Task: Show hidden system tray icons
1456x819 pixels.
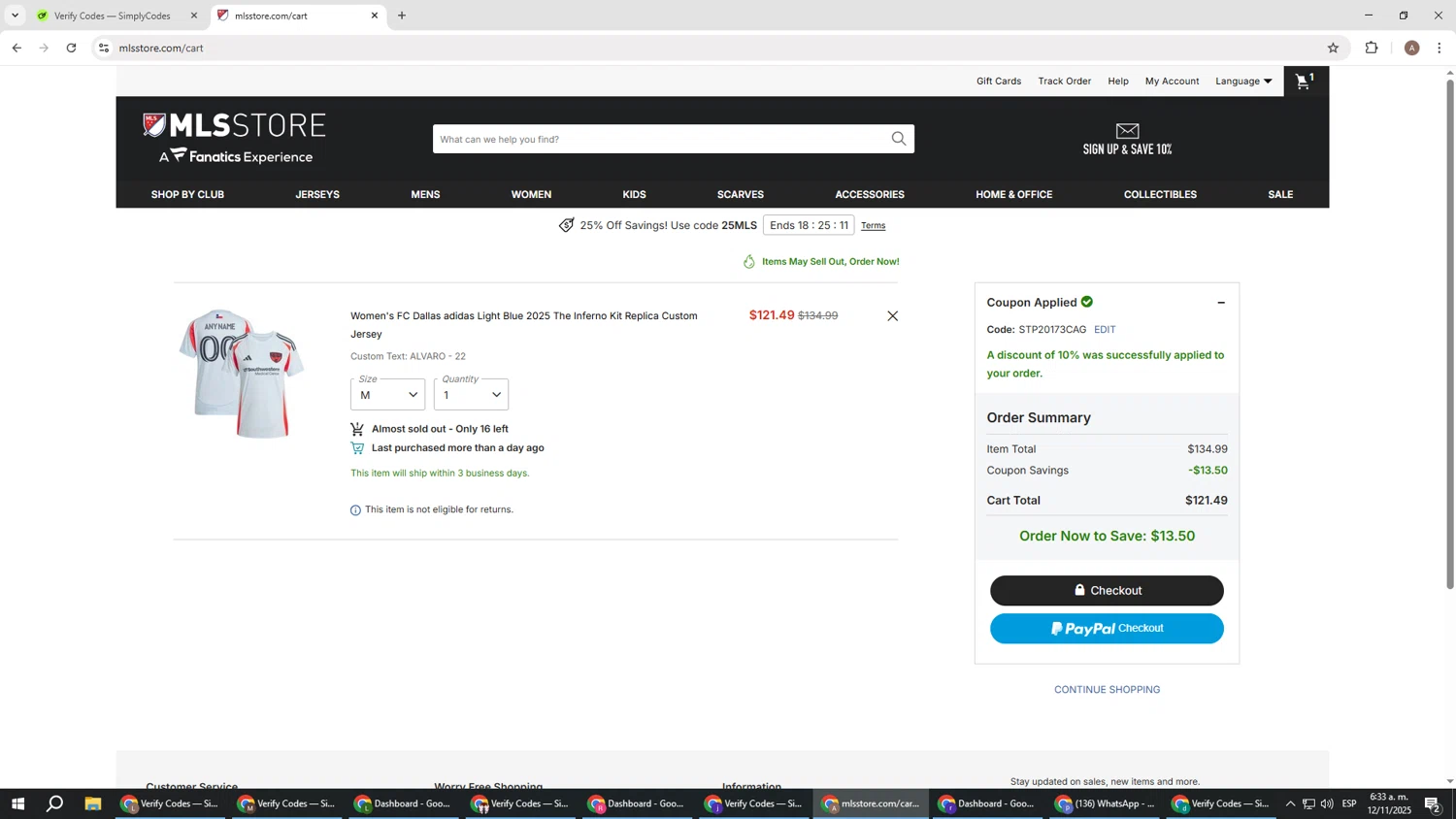Action: (x=1290, y=803)
